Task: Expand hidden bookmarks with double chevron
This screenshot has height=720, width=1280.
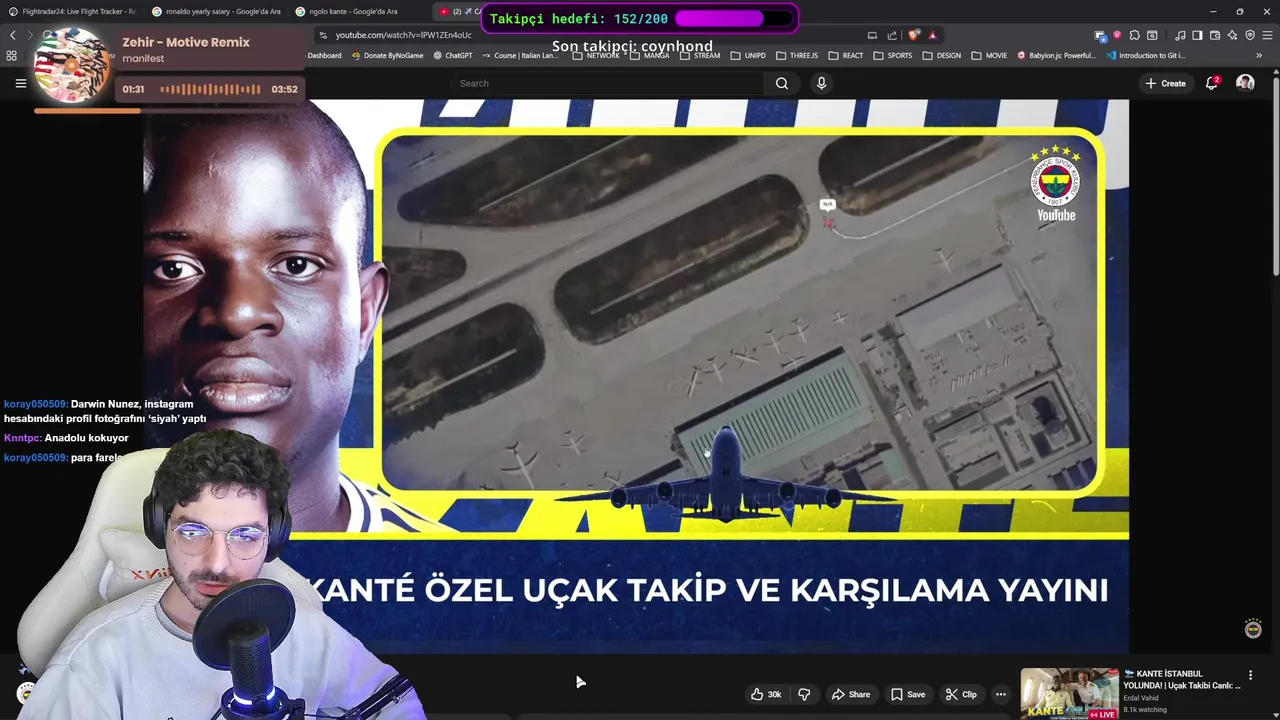Action: (1259, 55)
